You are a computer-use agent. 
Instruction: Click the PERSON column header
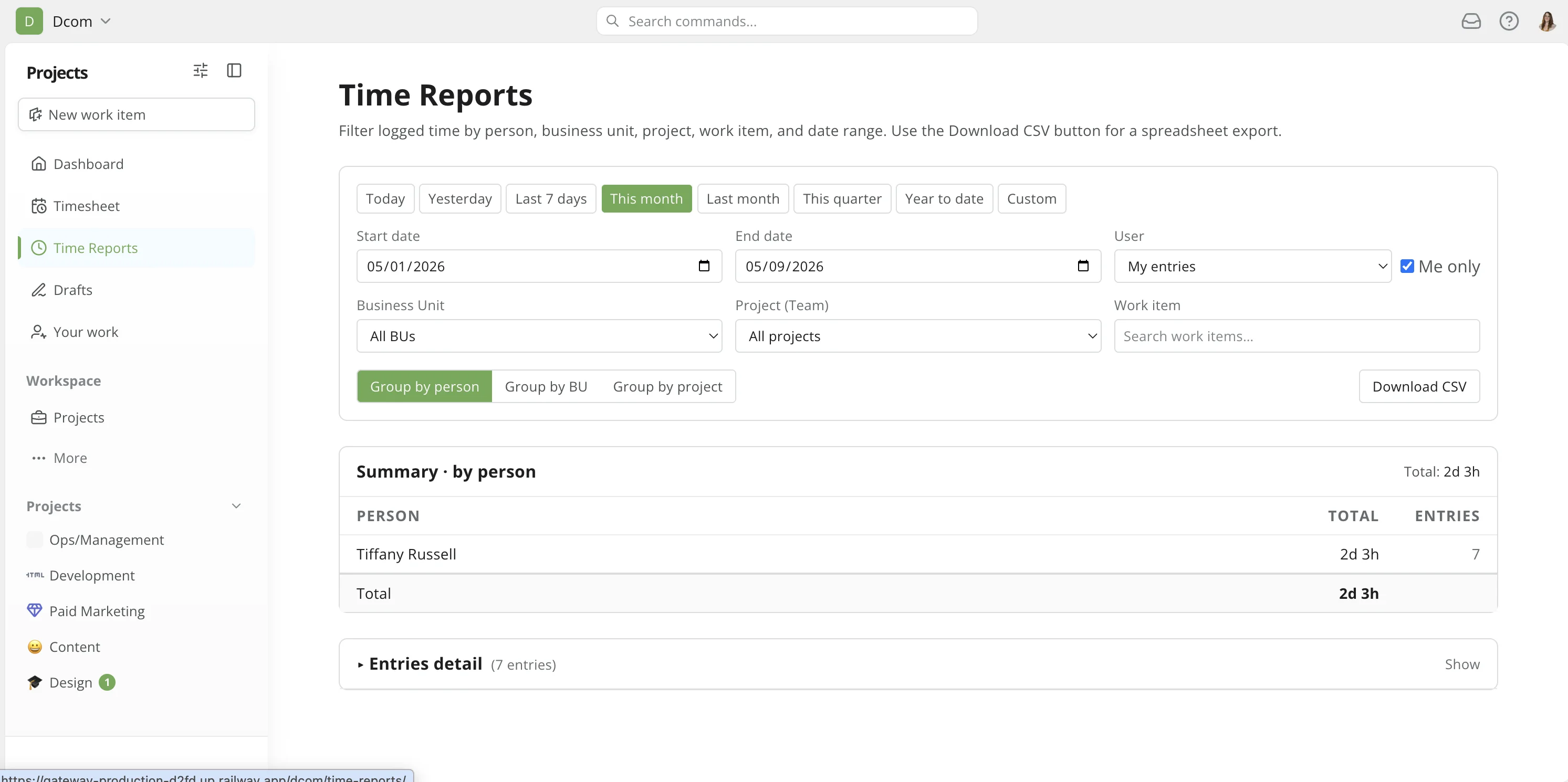[x=389, y=516]
